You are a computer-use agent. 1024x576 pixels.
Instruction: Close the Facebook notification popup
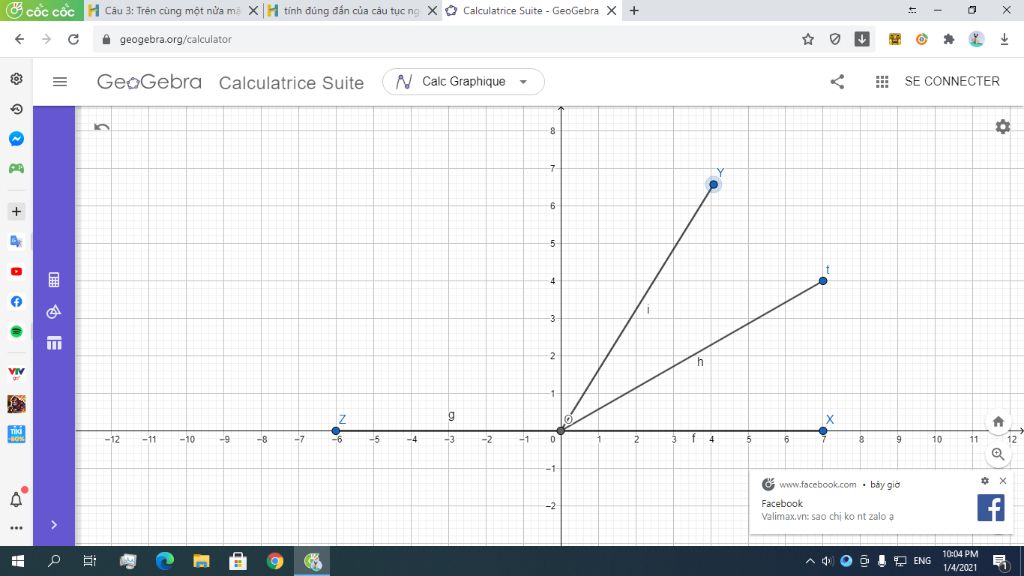pyautogui.click(x=1003, y=481)
